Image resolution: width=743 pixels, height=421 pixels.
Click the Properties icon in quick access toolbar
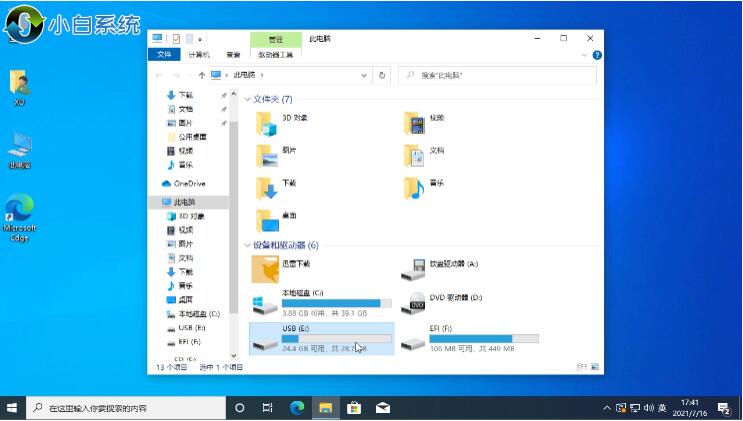(176, 39)
